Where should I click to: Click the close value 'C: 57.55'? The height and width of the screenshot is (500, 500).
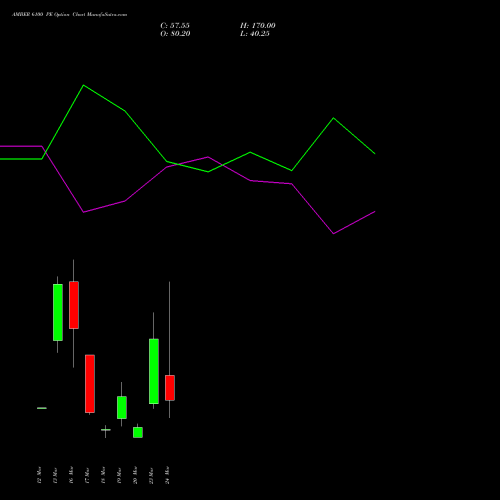click(175, 26)
